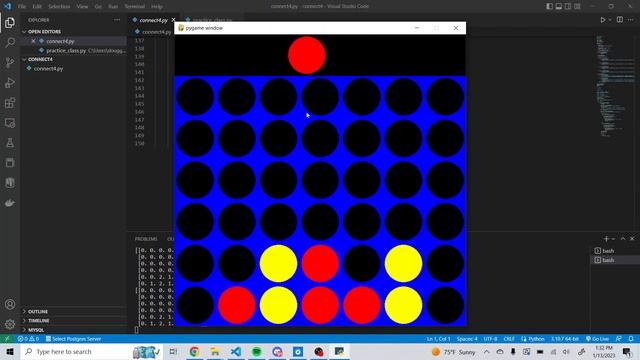Viewport: 640px width, 360px height.
Task: Toggle the Primary Side Bar layout icon
Action: tap(549, 6)
